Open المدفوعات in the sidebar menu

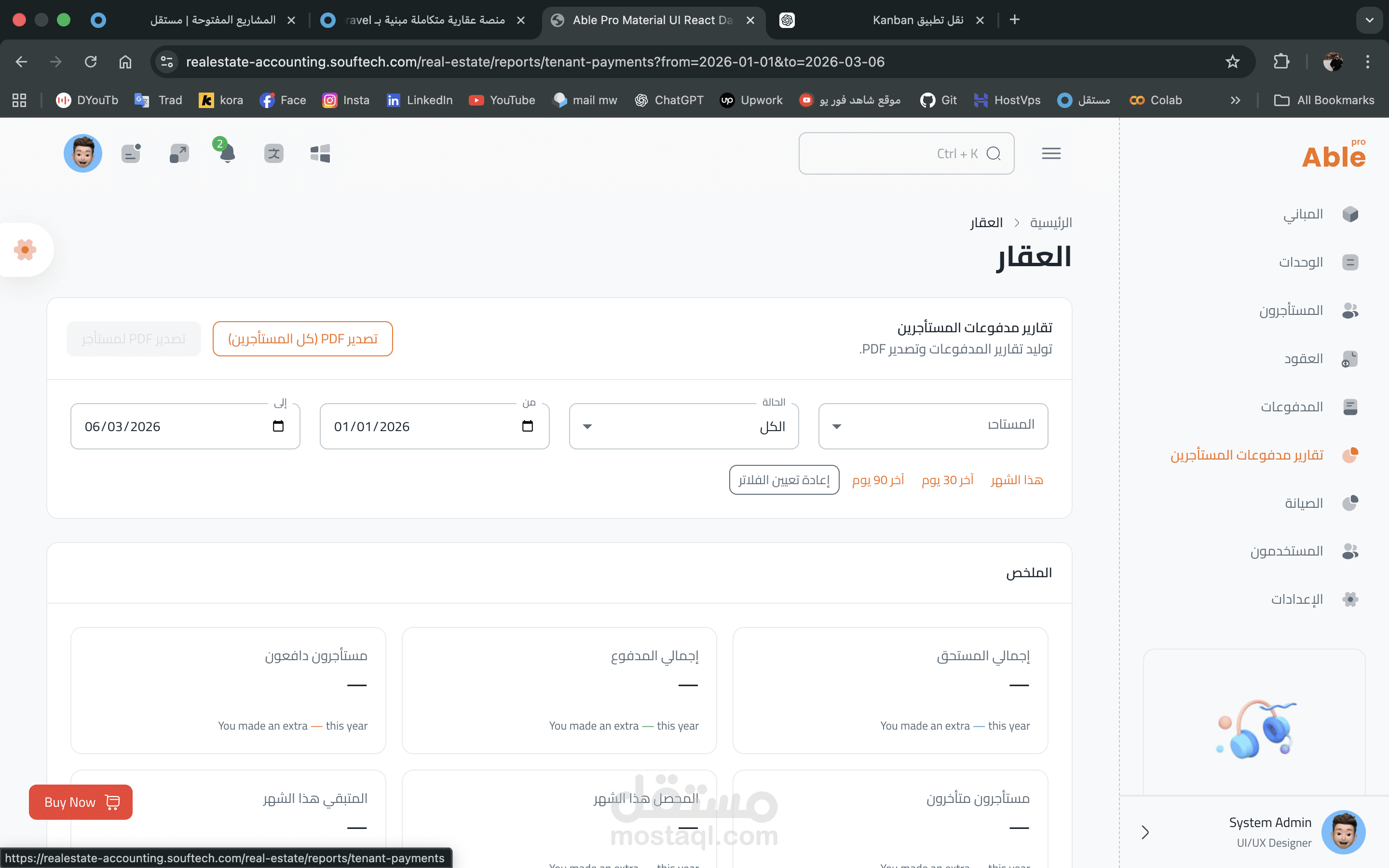(1292, 407)
